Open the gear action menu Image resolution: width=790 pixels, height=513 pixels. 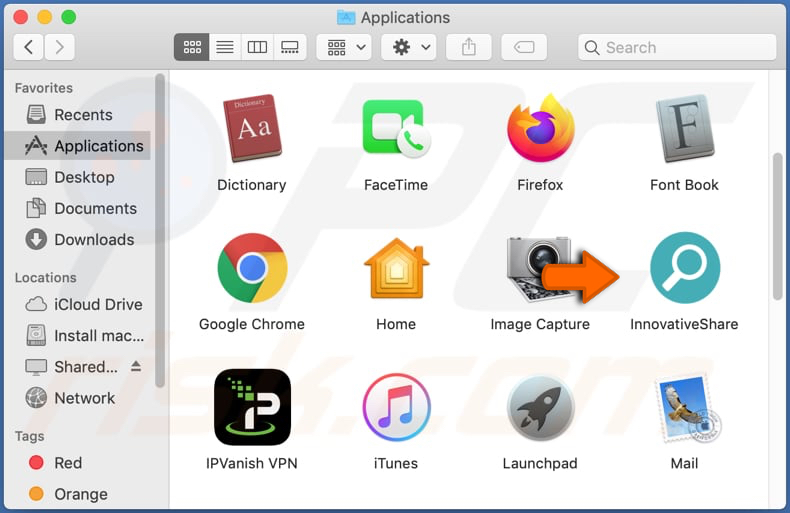click(x=409, y=47)
